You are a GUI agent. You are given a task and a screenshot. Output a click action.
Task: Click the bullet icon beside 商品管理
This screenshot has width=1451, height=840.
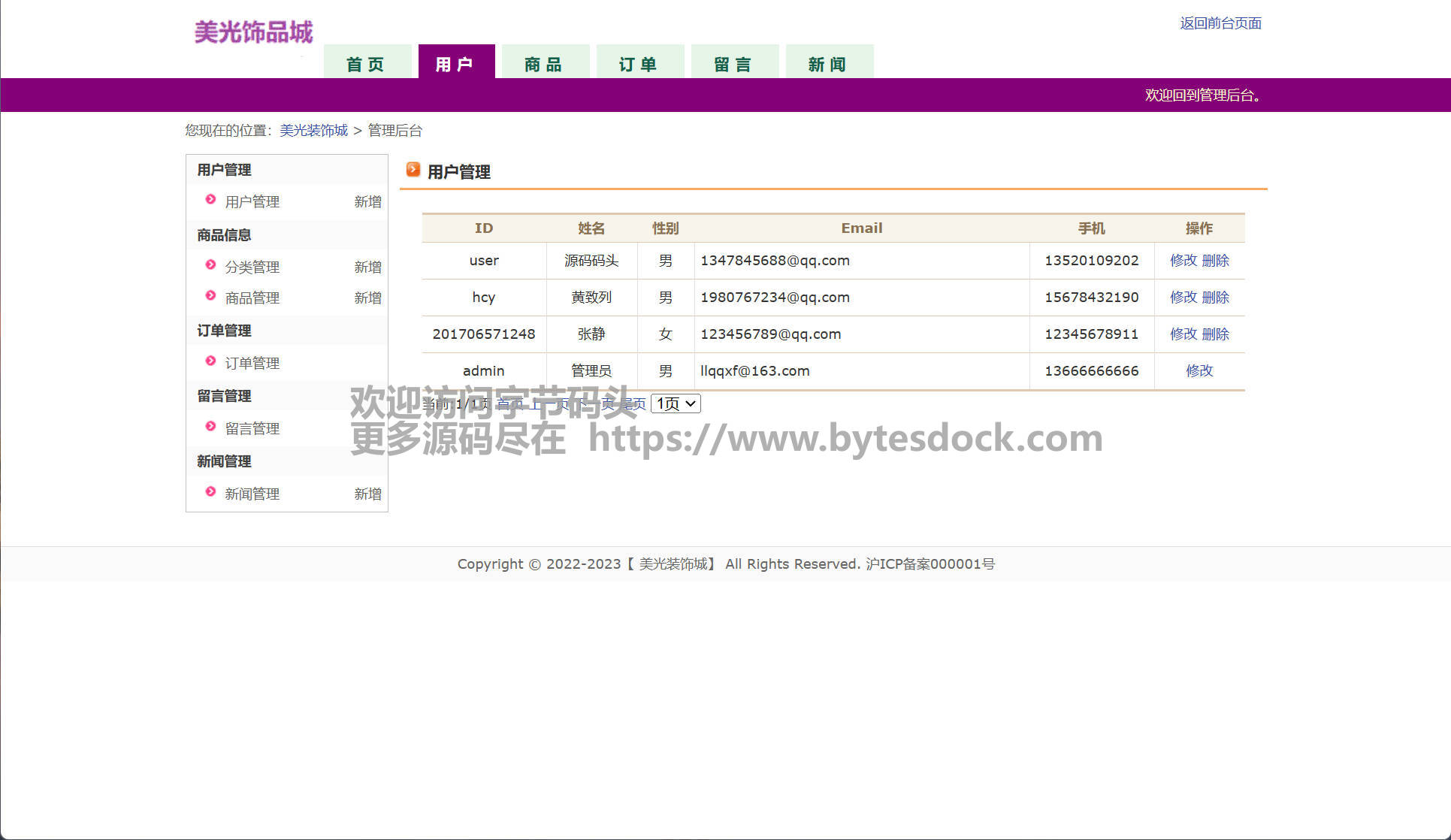[x=210, y=296]
